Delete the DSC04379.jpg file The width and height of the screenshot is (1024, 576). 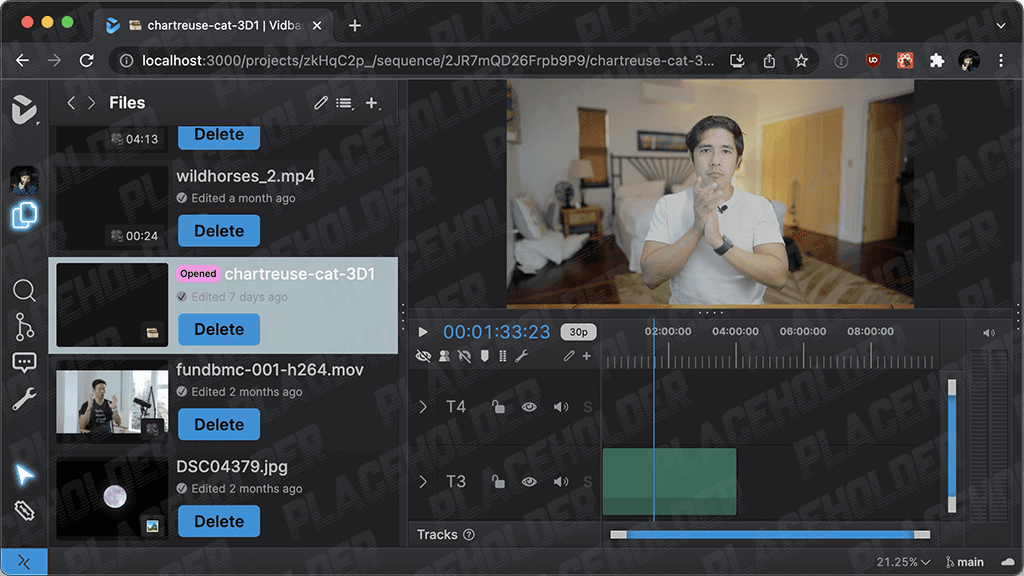coord(218,521)
